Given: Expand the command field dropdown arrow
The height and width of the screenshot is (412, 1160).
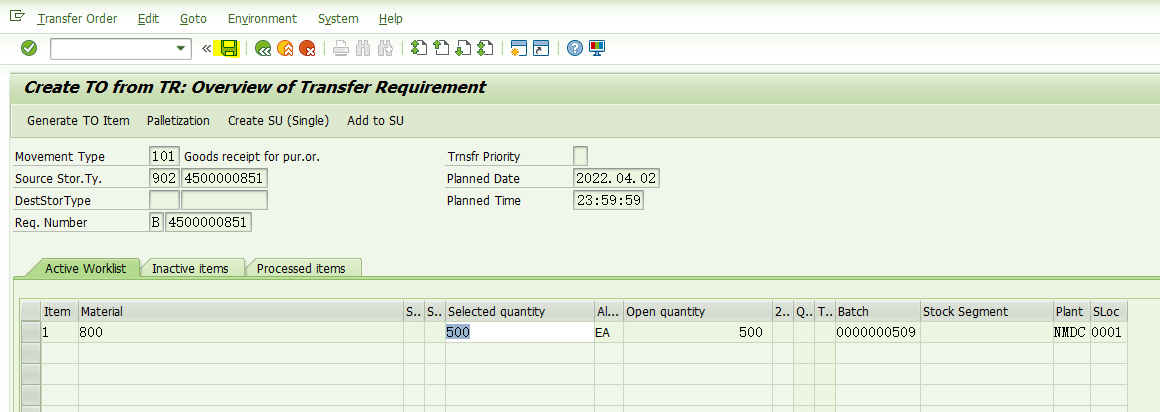Looking at the screenshot, I should [x=181, y=48].
